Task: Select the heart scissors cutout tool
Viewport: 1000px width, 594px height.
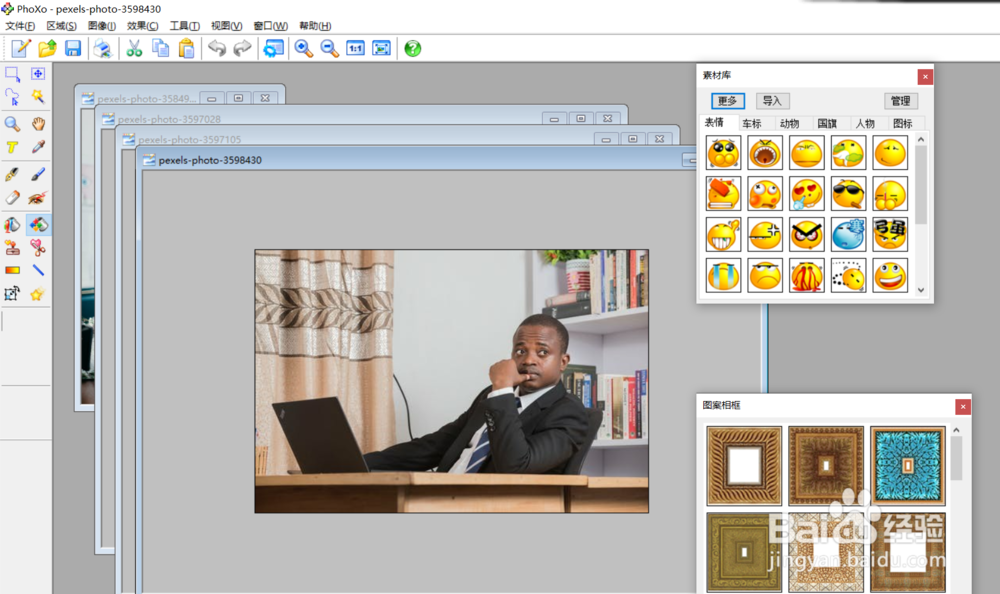Action: pyautogui.click(x=38, y=248)
